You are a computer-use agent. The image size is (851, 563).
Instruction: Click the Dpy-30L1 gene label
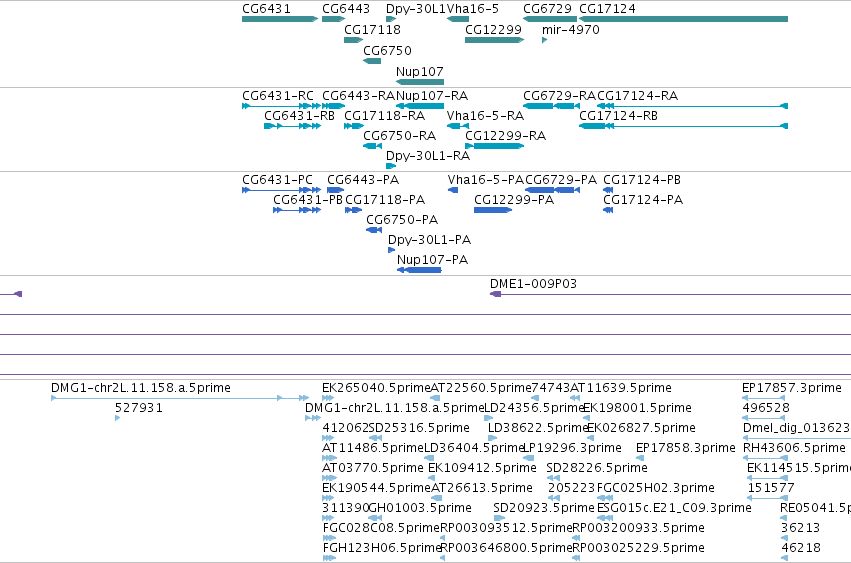(x=415, y=9)
